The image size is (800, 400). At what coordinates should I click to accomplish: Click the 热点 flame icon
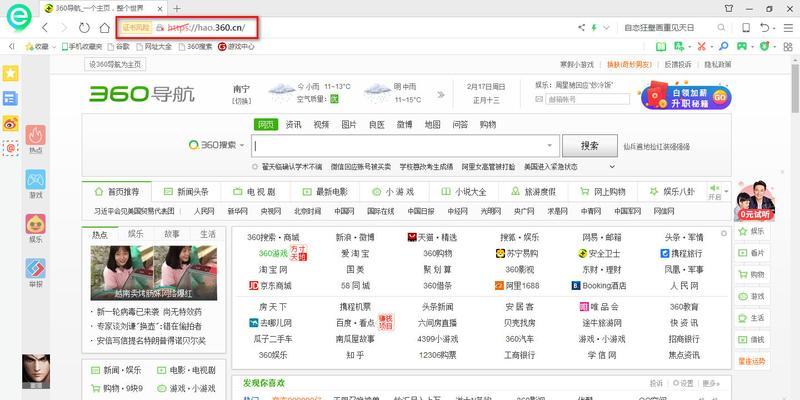tap(36, 135)
